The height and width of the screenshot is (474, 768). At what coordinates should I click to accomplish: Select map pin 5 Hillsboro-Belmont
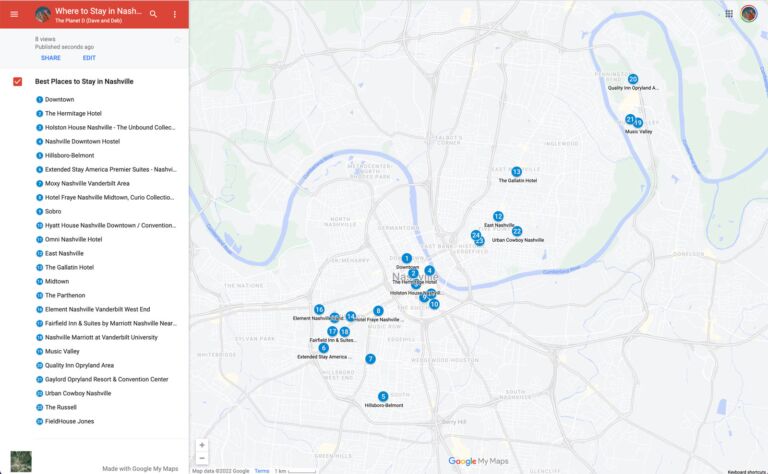pyautogui.click(x=383, y=397)
